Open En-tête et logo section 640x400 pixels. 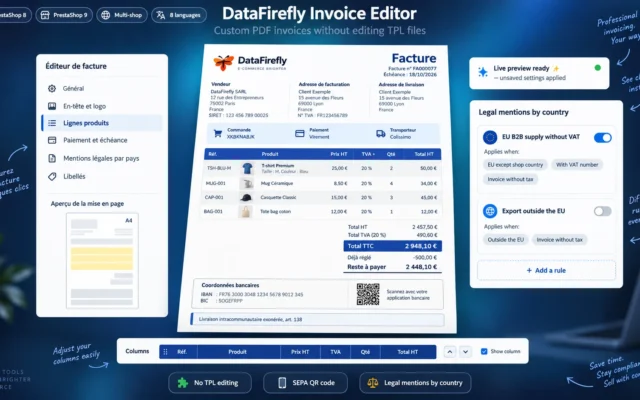tap(102, 106)
